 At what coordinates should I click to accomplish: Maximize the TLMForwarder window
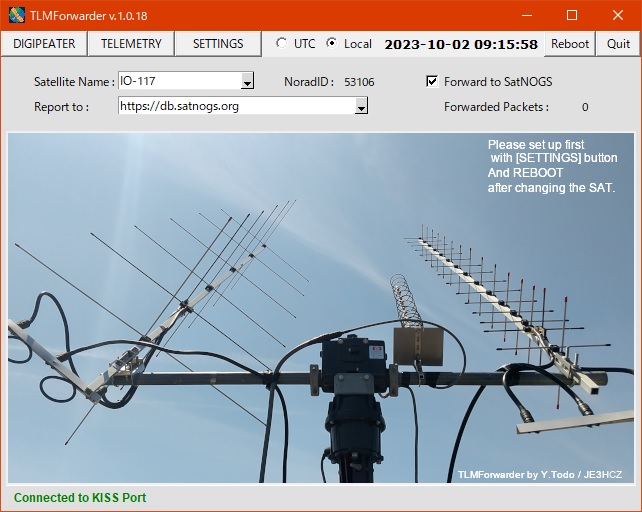[x=572, y=15]
